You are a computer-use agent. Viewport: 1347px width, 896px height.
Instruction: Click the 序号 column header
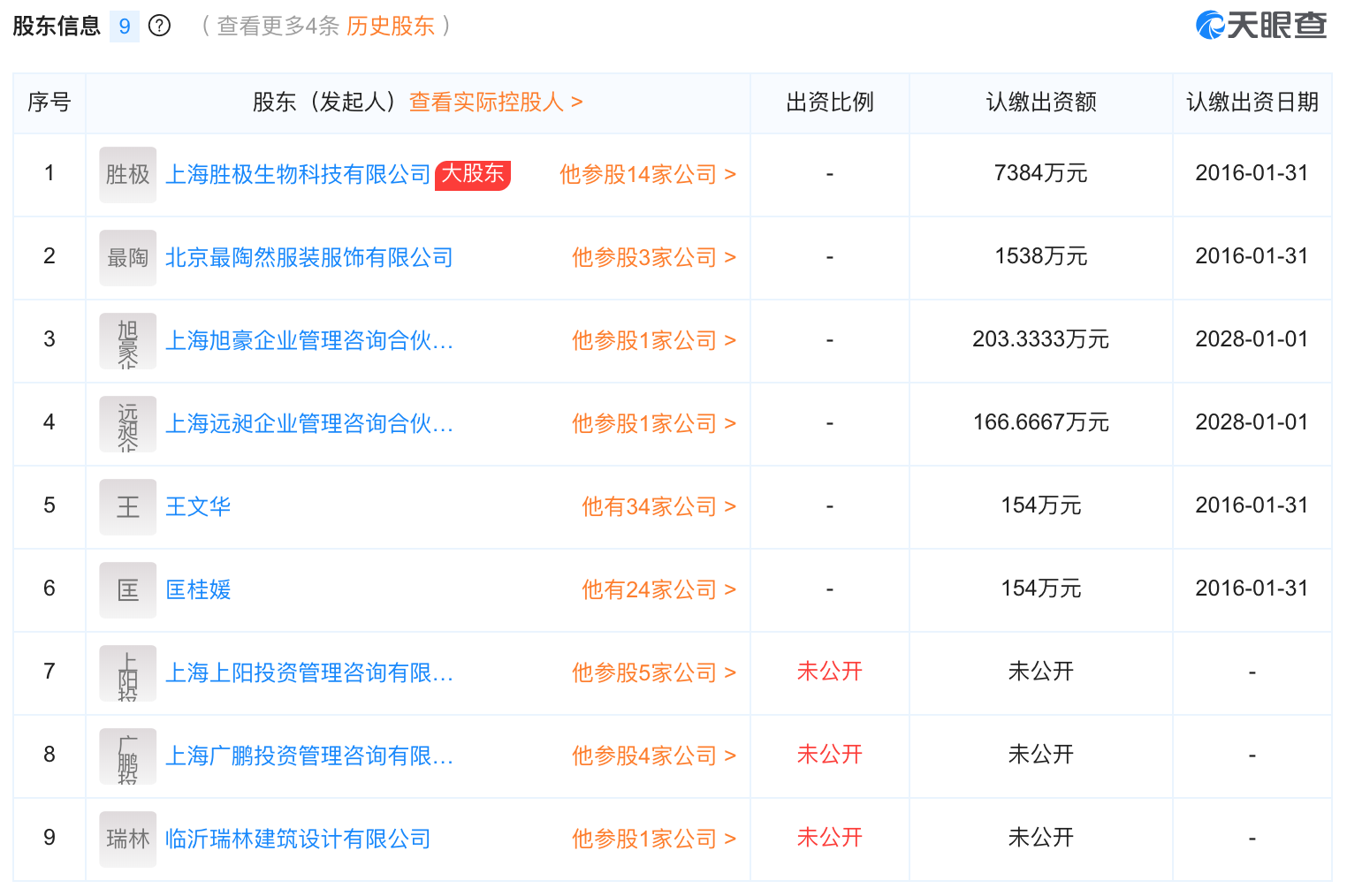[x=49, y=103]
